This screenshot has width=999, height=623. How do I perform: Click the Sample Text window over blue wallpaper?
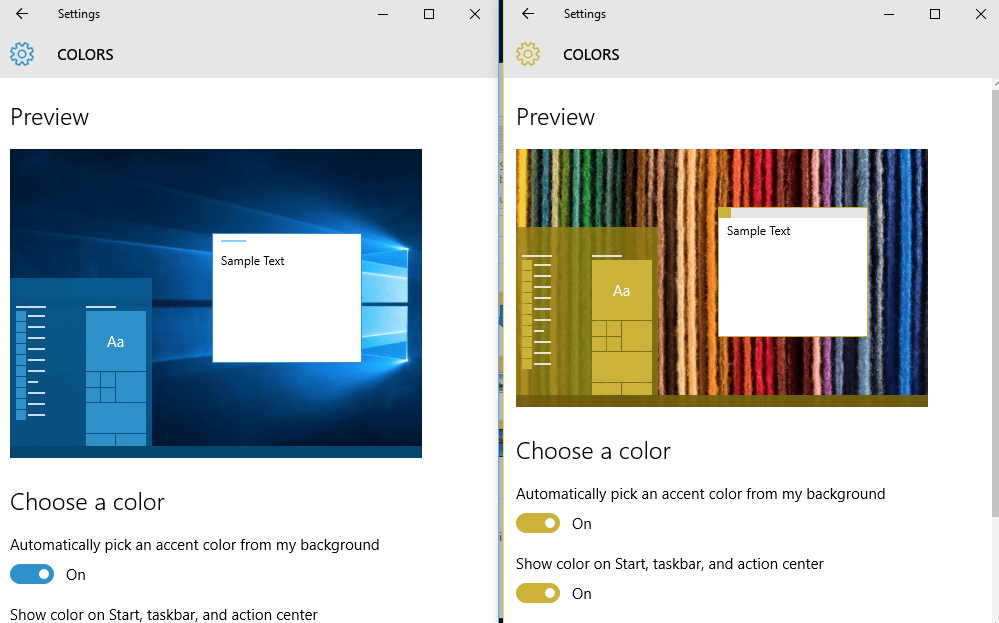coord(286,298)
